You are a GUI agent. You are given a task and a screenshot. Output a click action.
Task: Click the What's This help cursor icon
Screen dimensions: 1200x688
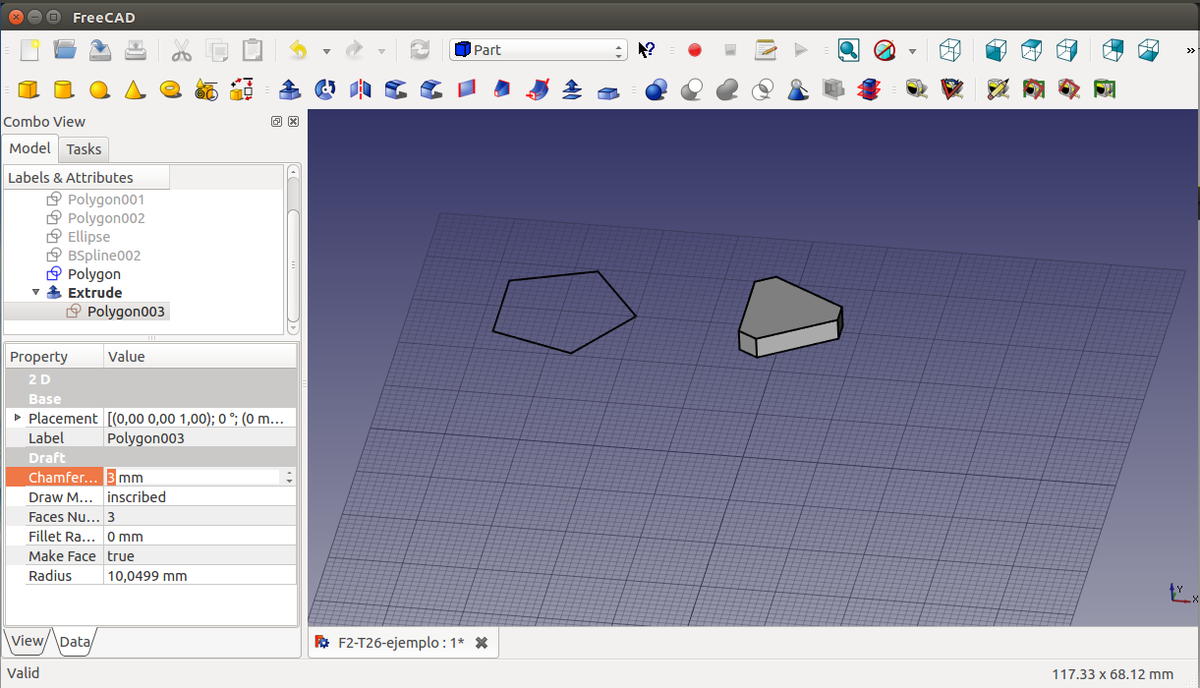pos(647,50)
